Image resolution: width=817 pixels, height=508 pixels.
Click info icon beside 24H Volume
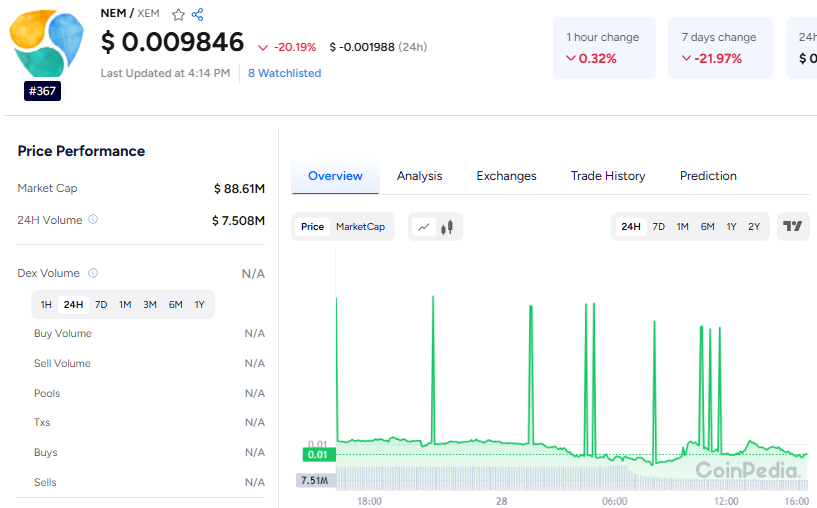[x=93, y=219]
